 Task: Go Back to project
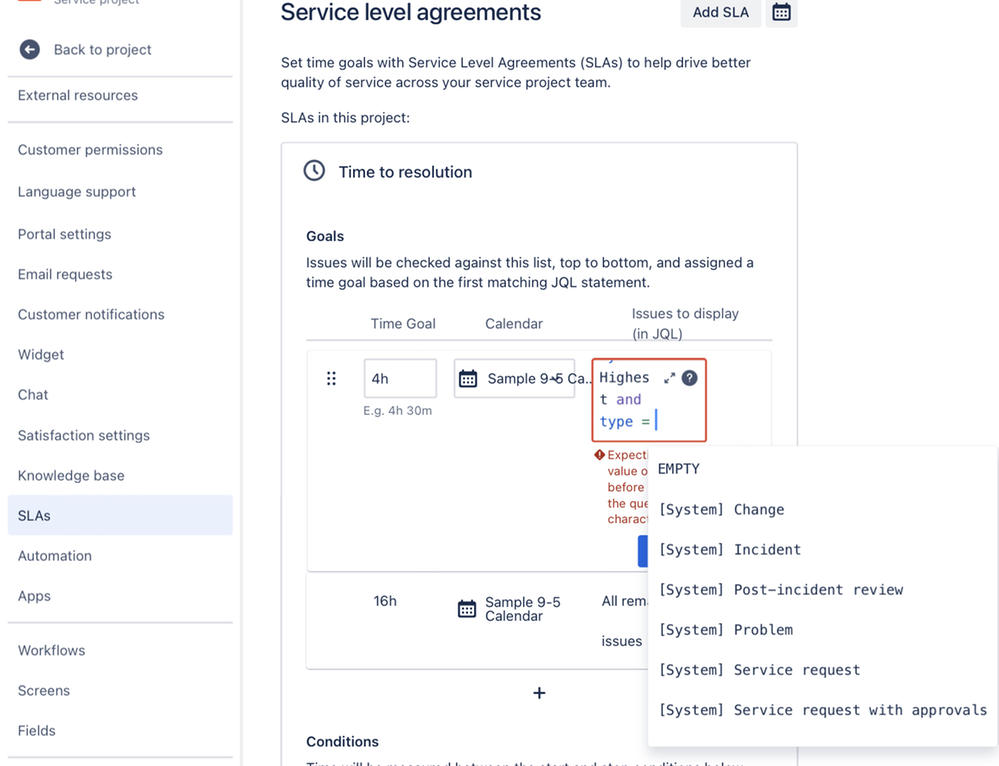103,50
